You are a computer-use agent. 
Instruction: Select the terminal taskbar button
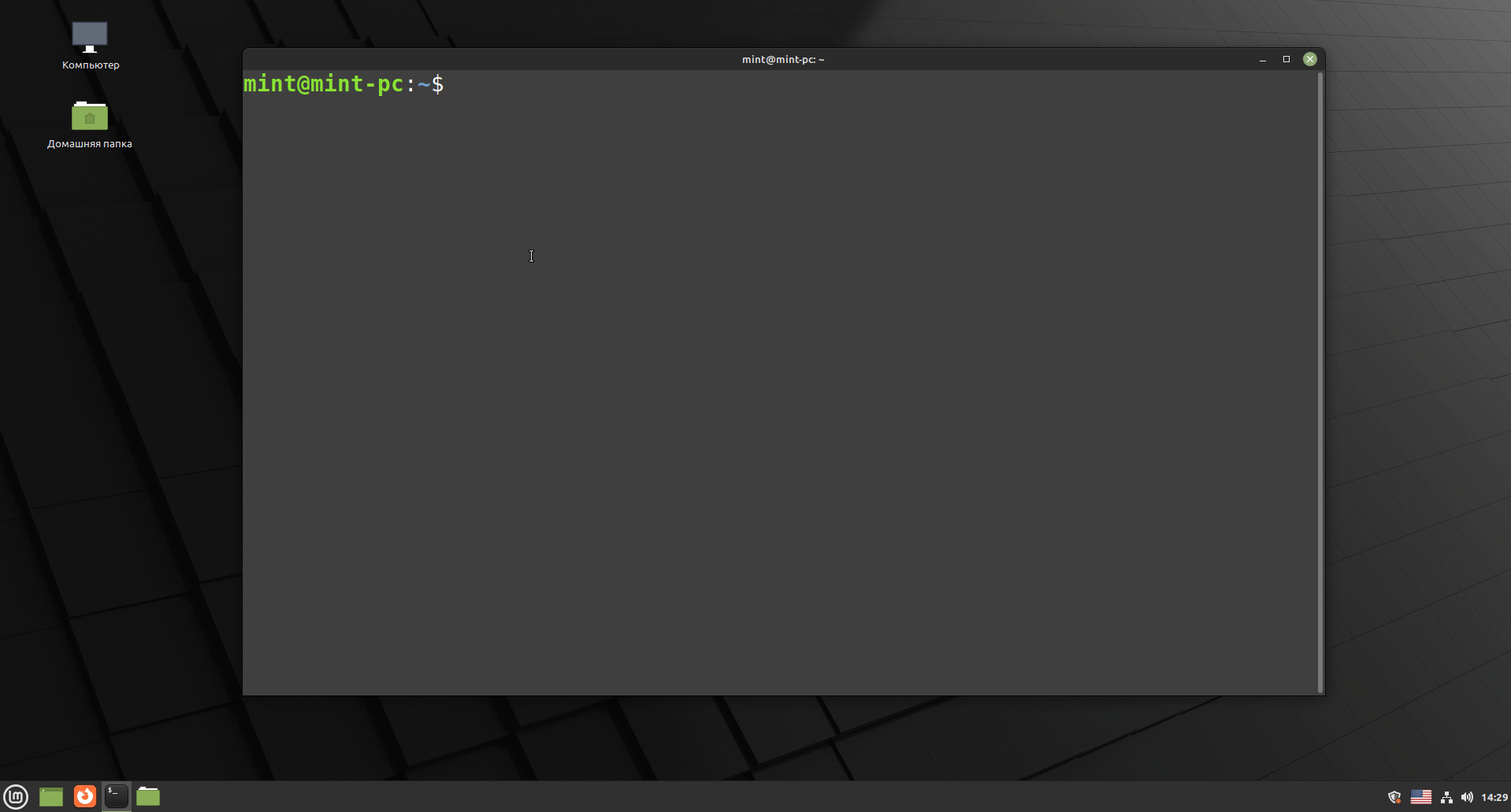click(x=117, y=796)
